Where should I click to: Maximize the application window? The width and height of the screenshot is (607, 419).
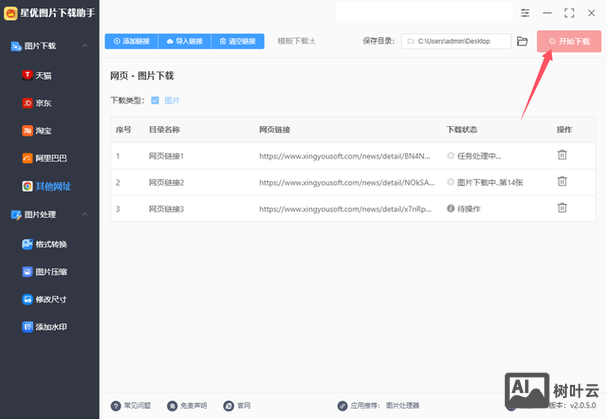click(569, 13)
